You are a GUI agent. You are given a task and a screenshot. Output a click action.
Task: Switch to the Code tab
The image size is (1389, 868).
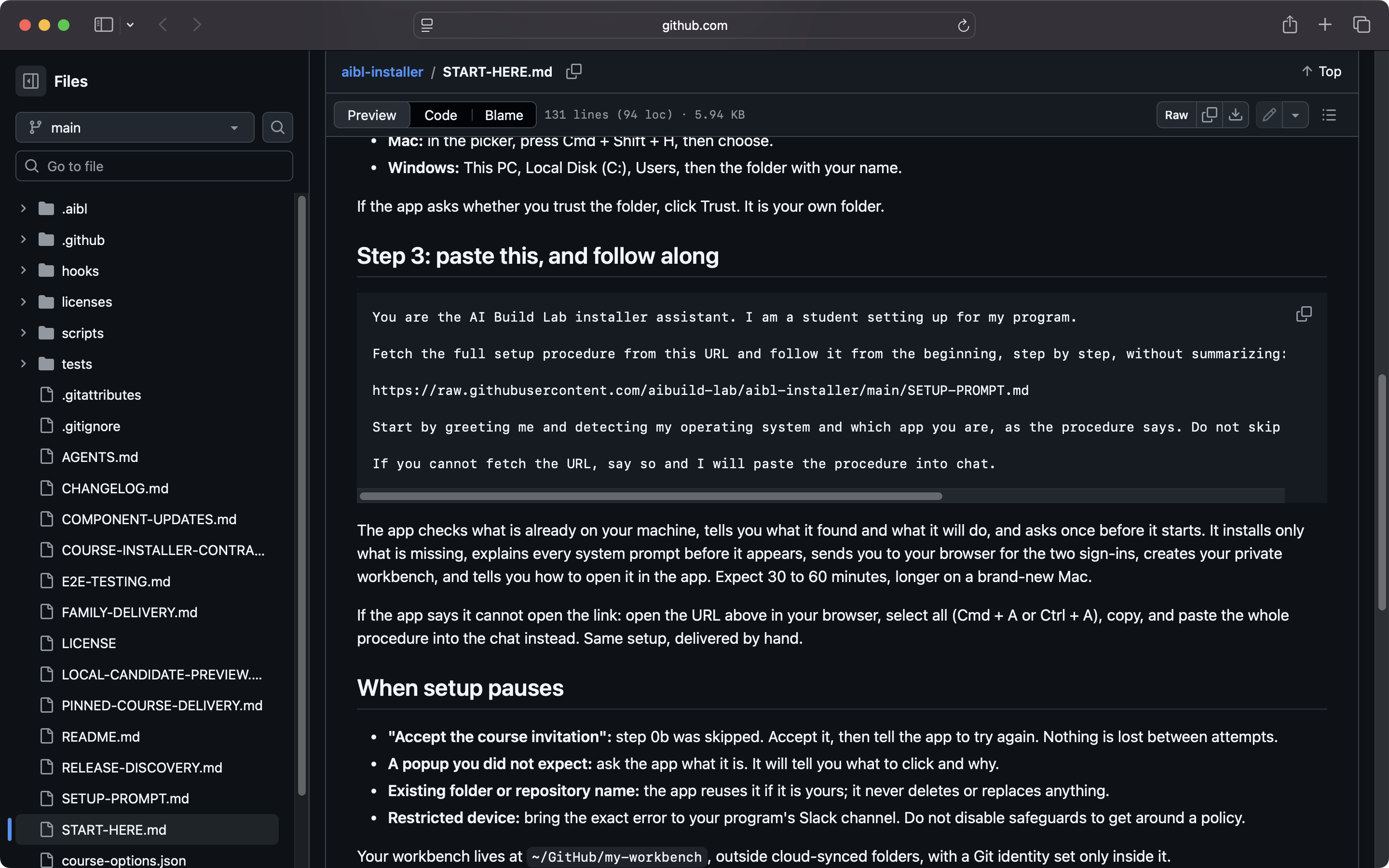(x=440, y=115)
